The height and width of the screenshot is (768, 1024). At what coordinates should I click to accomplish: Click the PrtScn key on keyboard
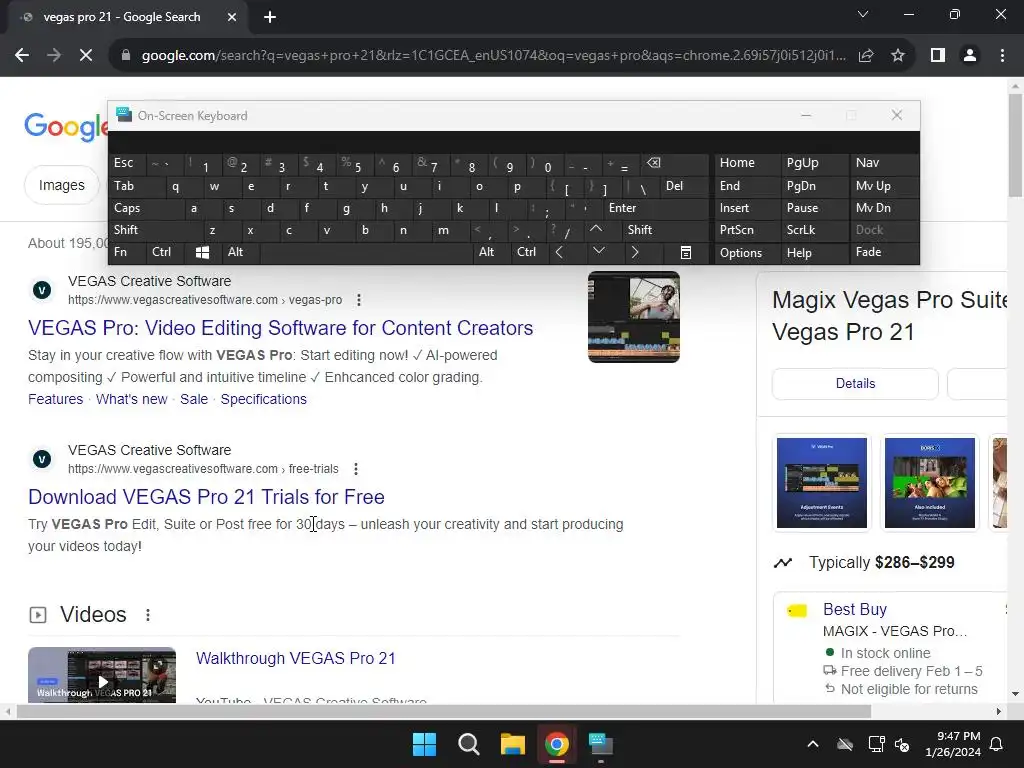[x=747, y=230]
